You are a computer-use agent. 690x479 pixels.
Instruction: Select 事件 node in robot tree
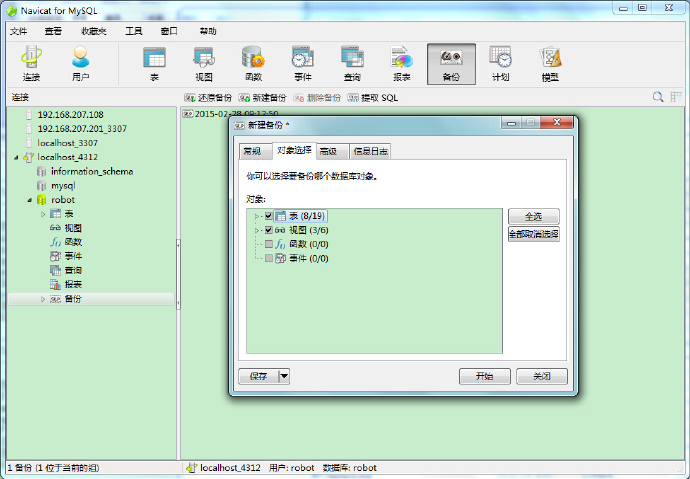(73, 256)
